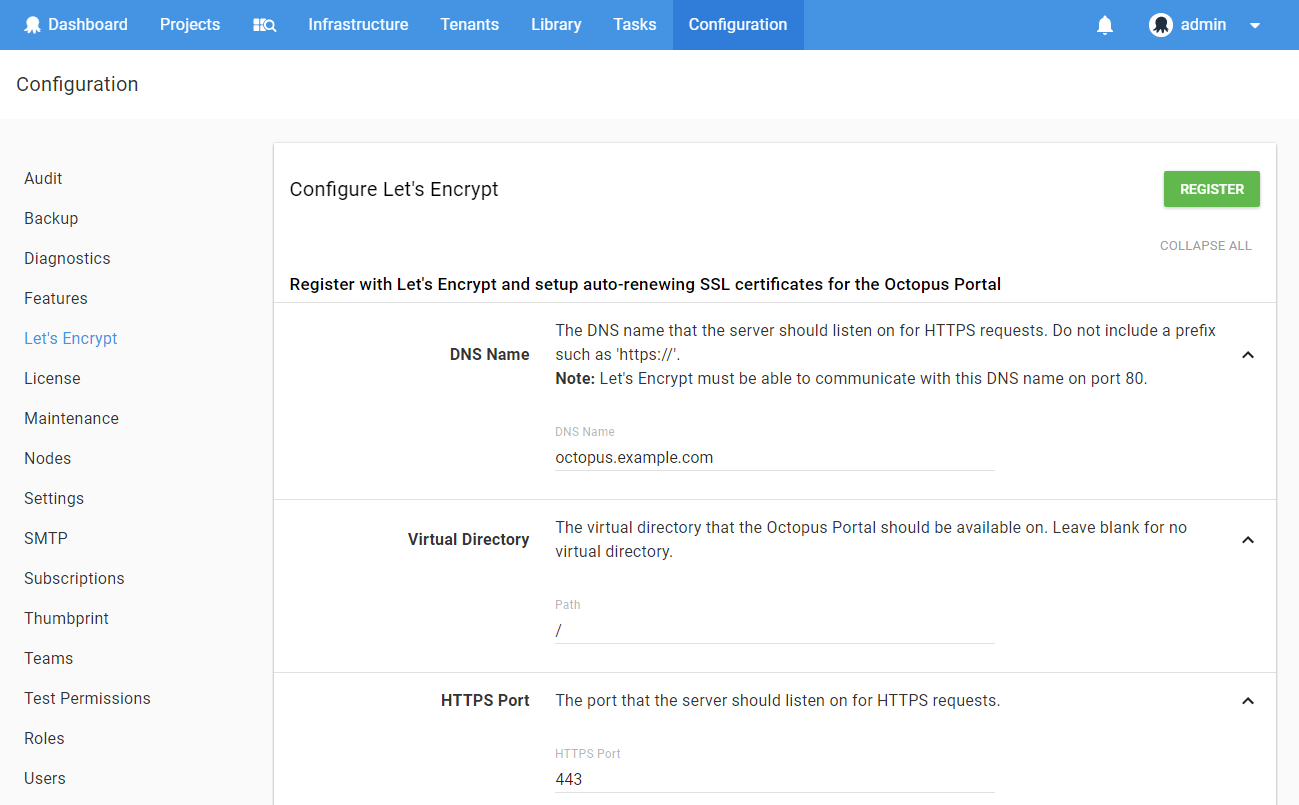
Task: Open the Tasks tab
Action: click(635, 25)
